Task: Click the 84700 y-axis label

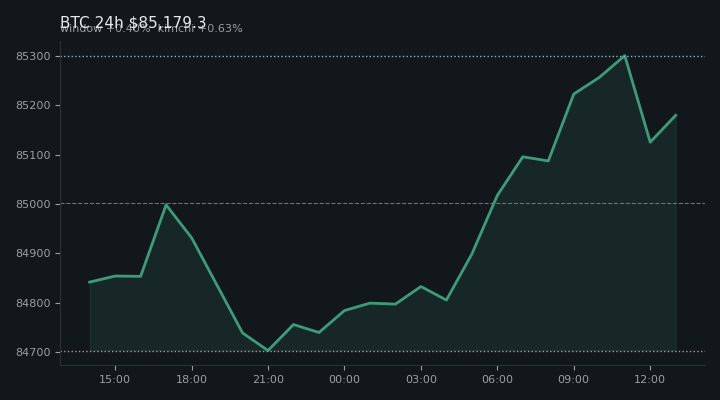Action: click(33, 352)
